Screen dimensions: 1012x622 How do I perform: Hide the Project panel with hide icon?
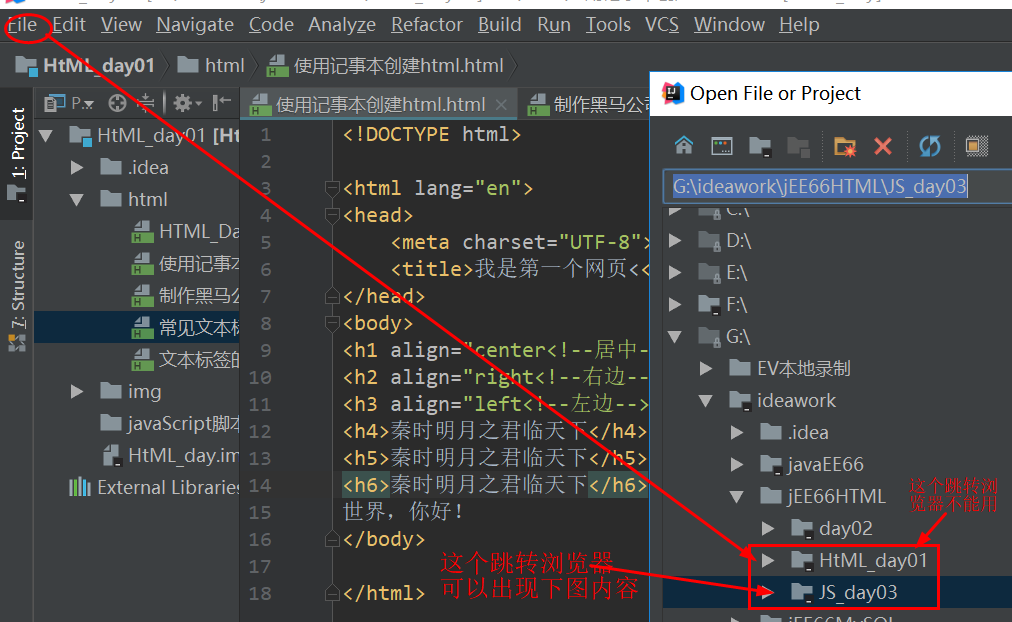[x=221, y=103]
